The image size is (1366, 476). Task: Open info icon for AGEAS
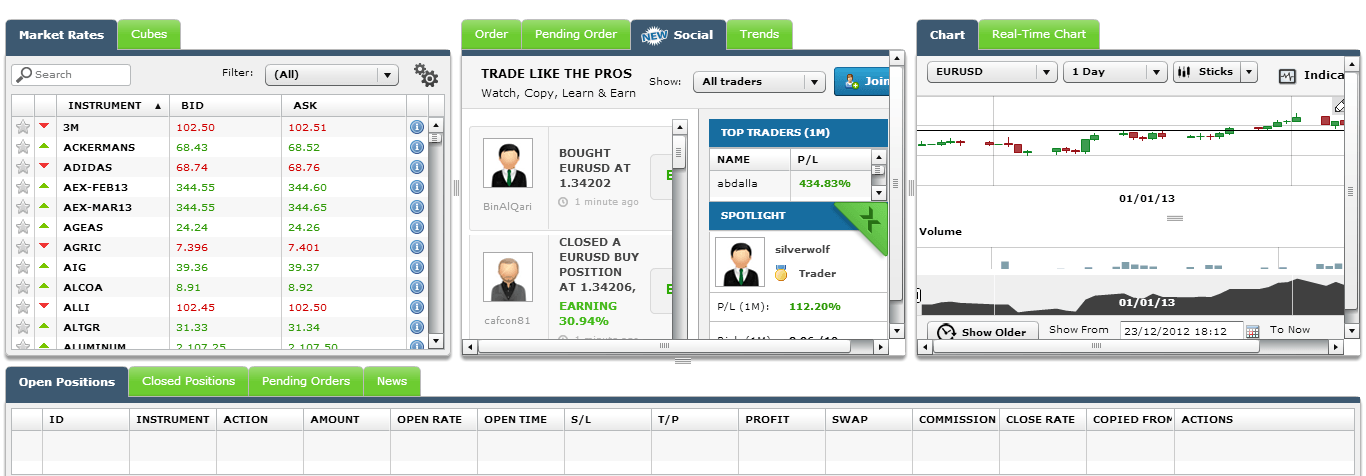click(417, 227)
